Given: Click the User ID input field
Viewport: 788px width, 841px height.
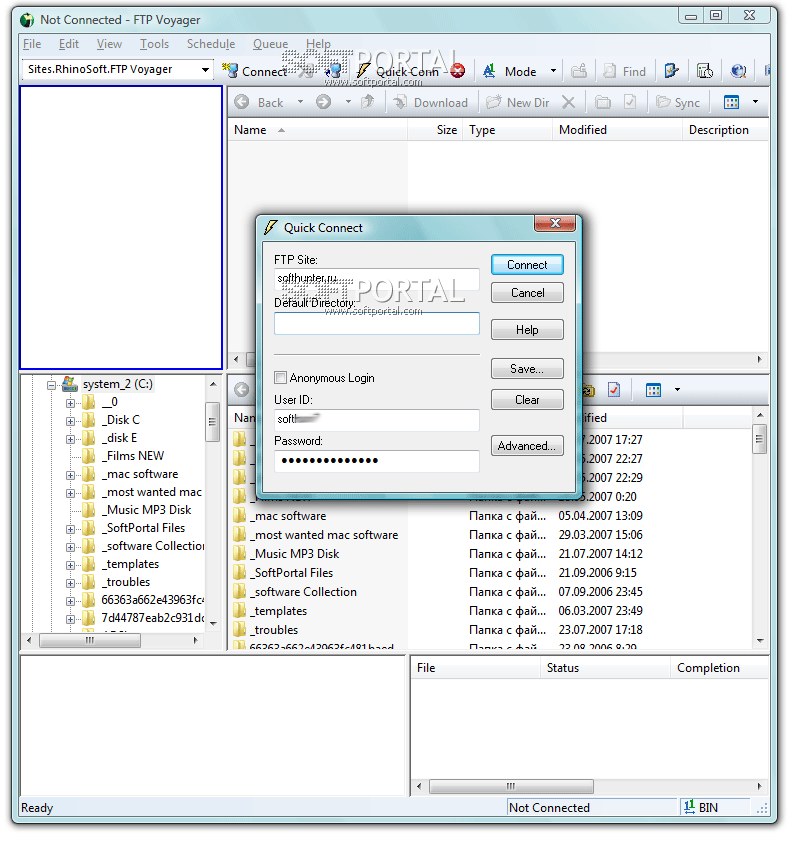Looking at the screenshot, I should [377, 420].
